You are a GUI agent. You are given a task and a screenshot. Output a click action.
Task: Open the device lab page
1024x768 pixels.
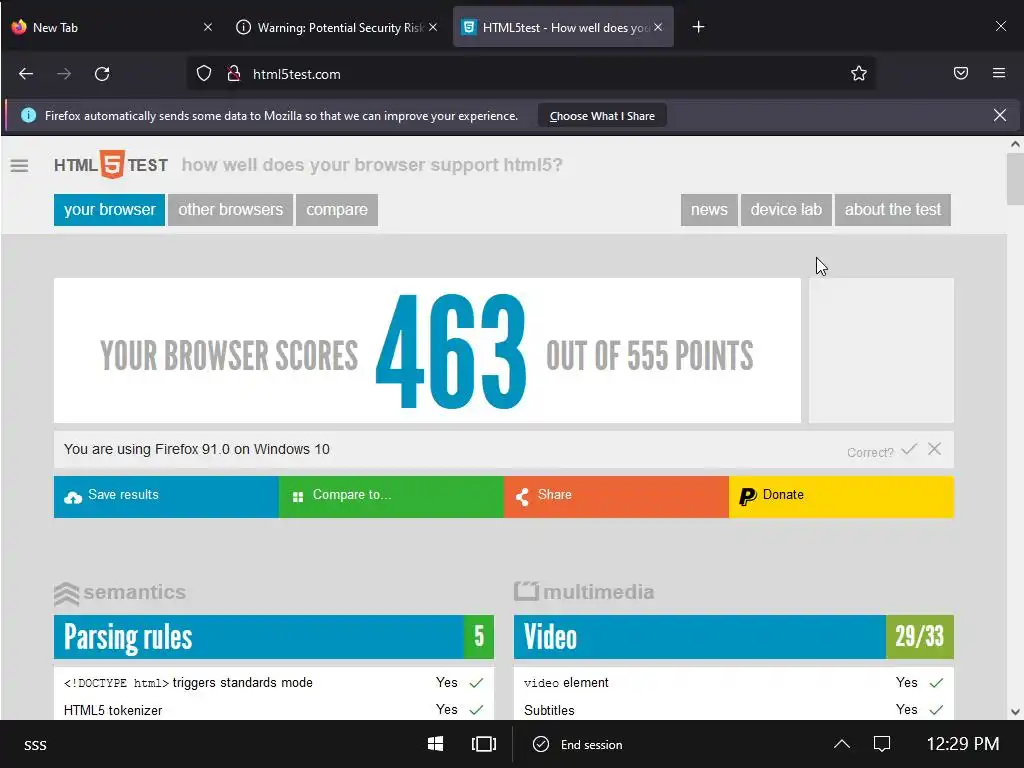786,210
